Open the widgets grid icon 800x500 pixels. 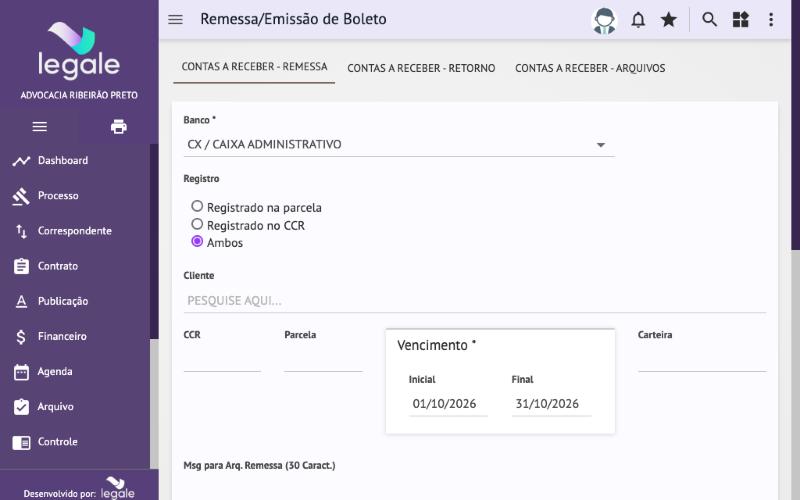coord(740,19)
